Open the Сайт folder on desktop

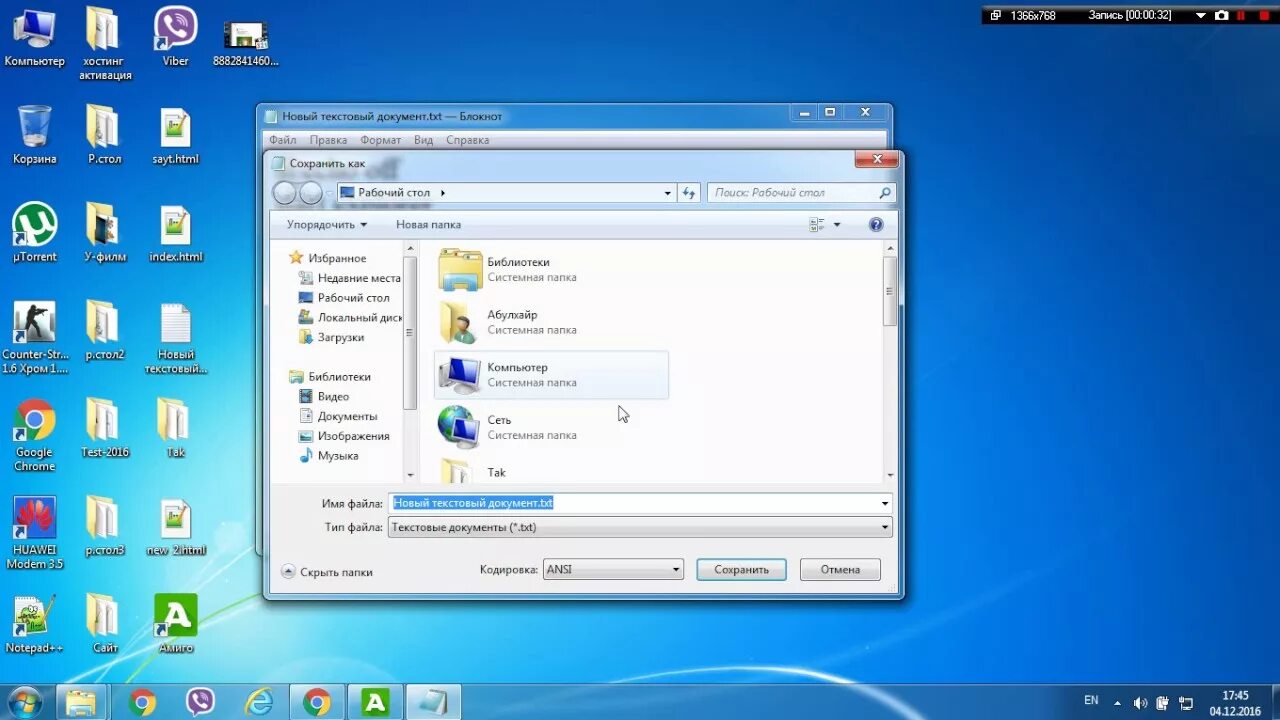[105, 625]
